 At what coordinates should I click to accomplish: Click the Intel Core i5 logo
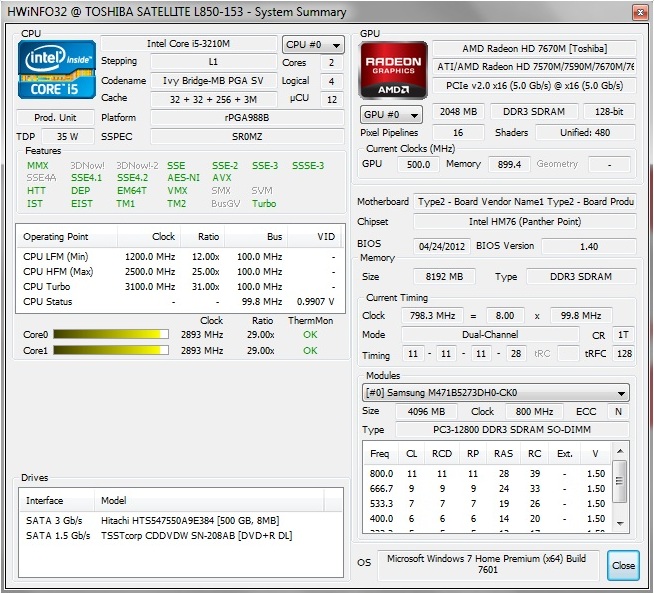pyautogui.click(x=57, y=69)
